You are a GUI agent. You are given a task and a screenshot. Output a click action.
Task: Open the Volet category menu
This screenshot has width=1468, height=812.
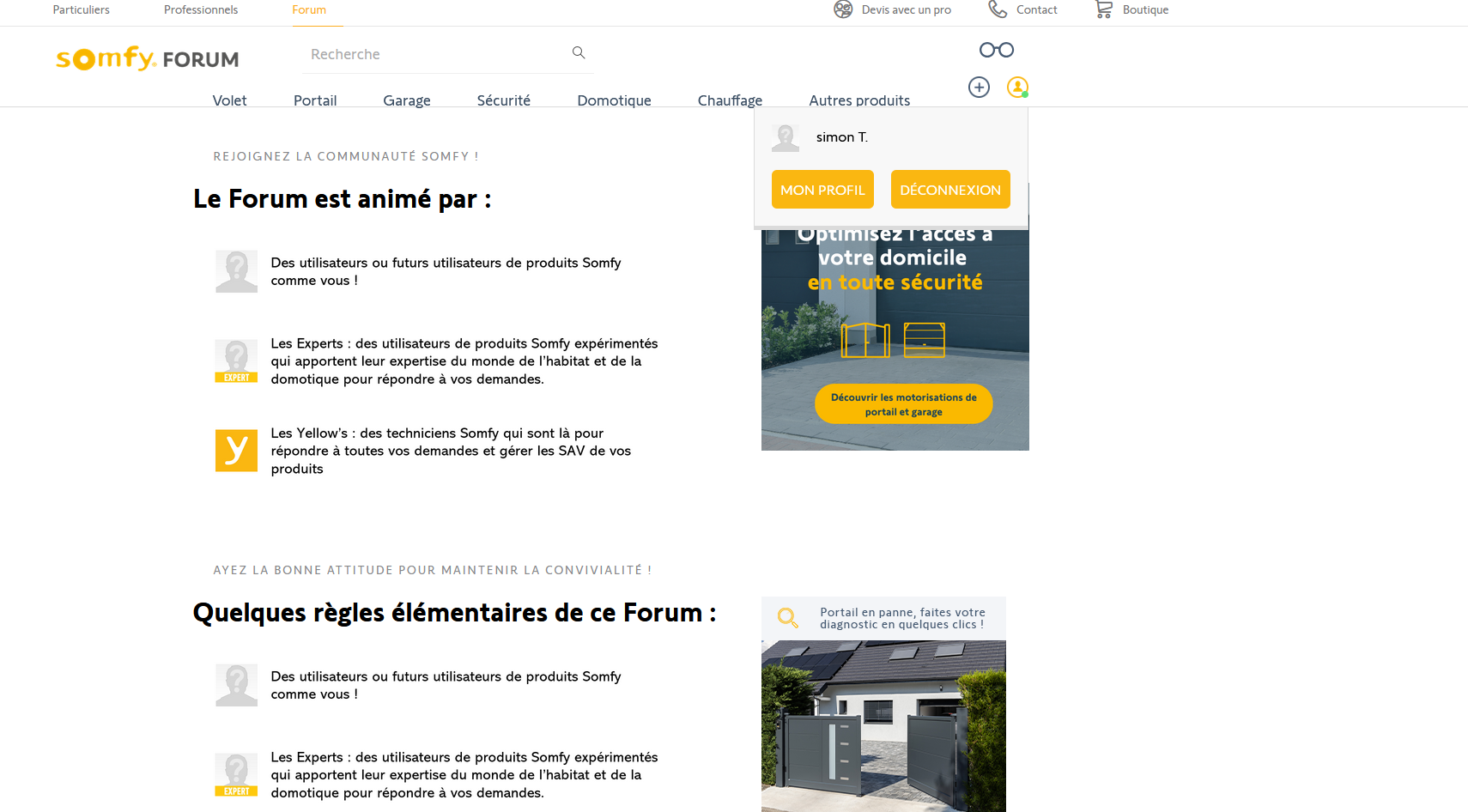point(229,100)
